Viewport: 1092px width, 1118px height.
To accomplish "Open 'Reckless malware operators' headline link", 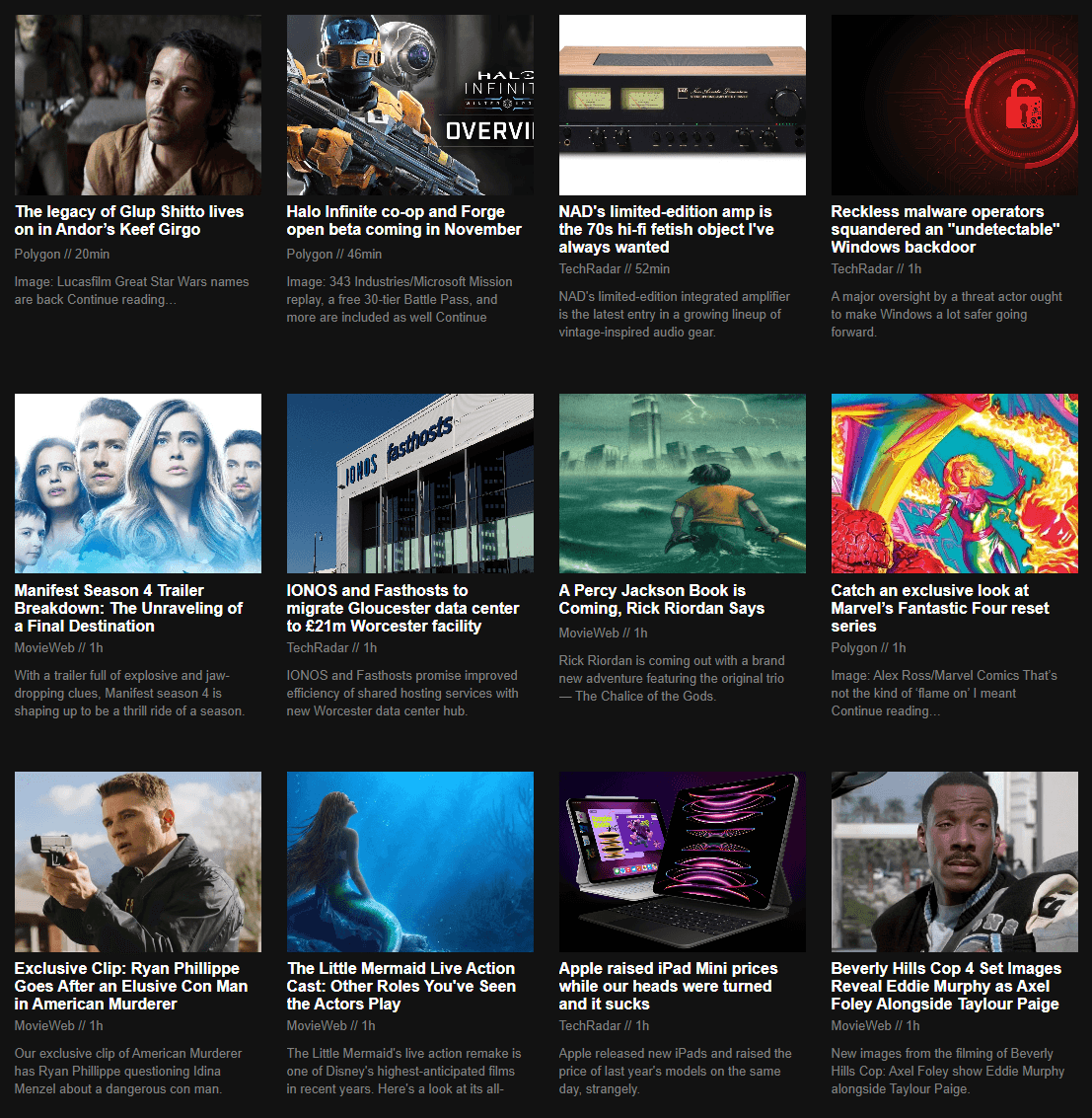I will point(945,230).
